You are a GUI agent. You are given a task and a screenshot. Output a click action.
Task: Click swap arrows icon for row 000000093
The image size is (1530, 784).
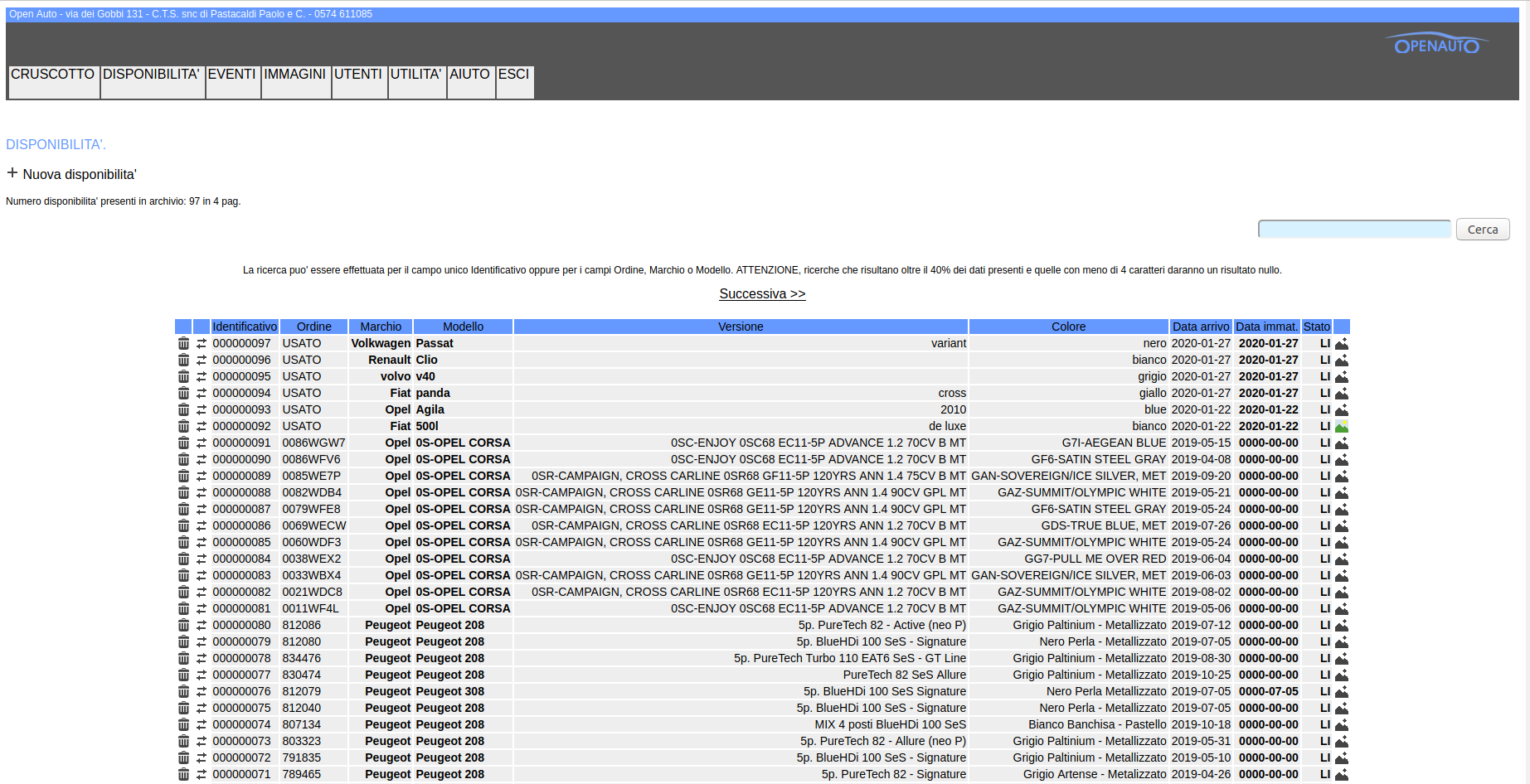pos(202,409)
